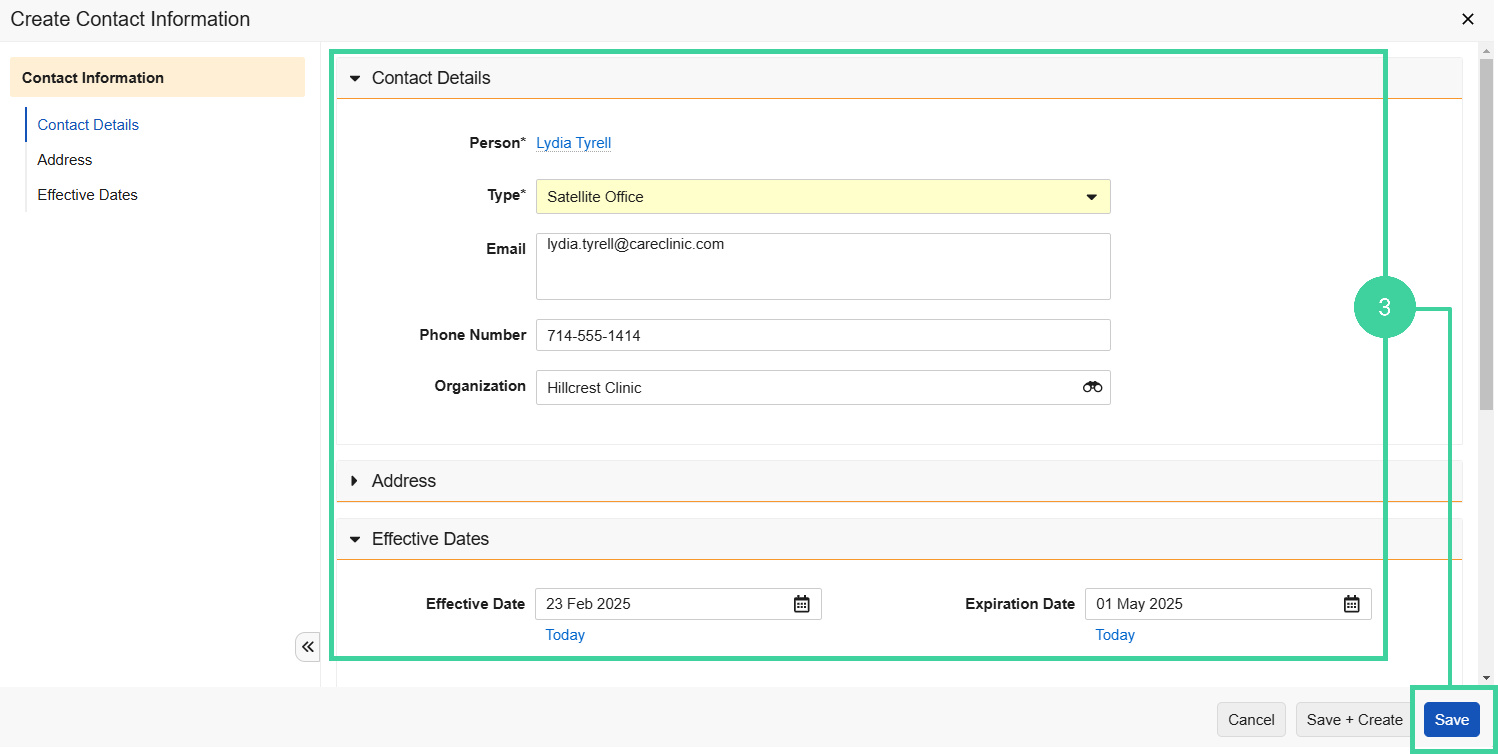This screenshot has width=1498, height=754.
Task: Open the Lydia Tyrell person link
Action: (x=574, y=143)
